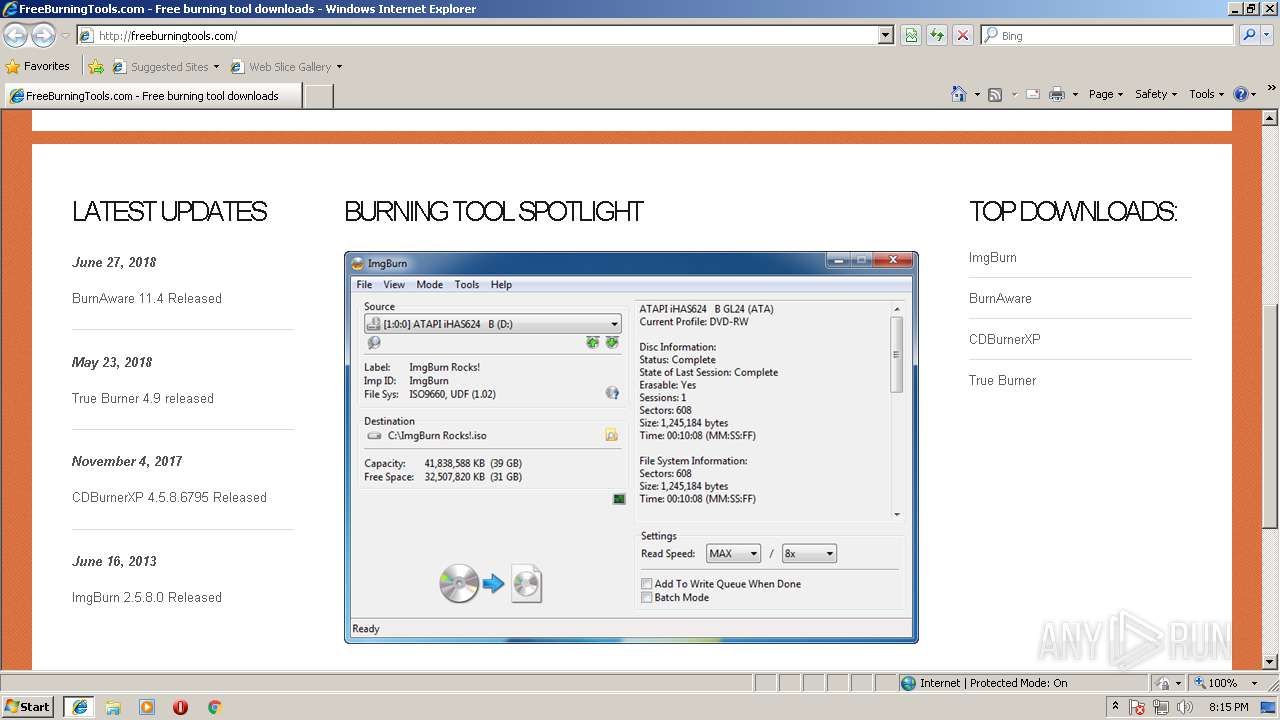
Task: Click the ImgBurn media information globe icon
Action: (612, 393)
